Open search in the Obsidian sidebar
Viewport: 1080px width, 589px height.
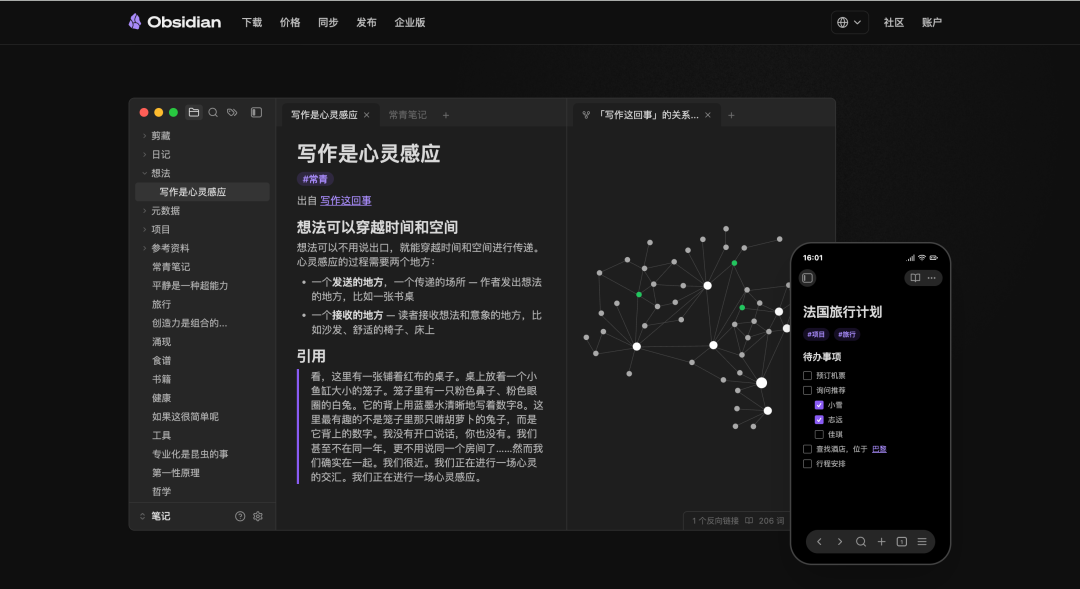pyautogui.click(x=212, y=113)
